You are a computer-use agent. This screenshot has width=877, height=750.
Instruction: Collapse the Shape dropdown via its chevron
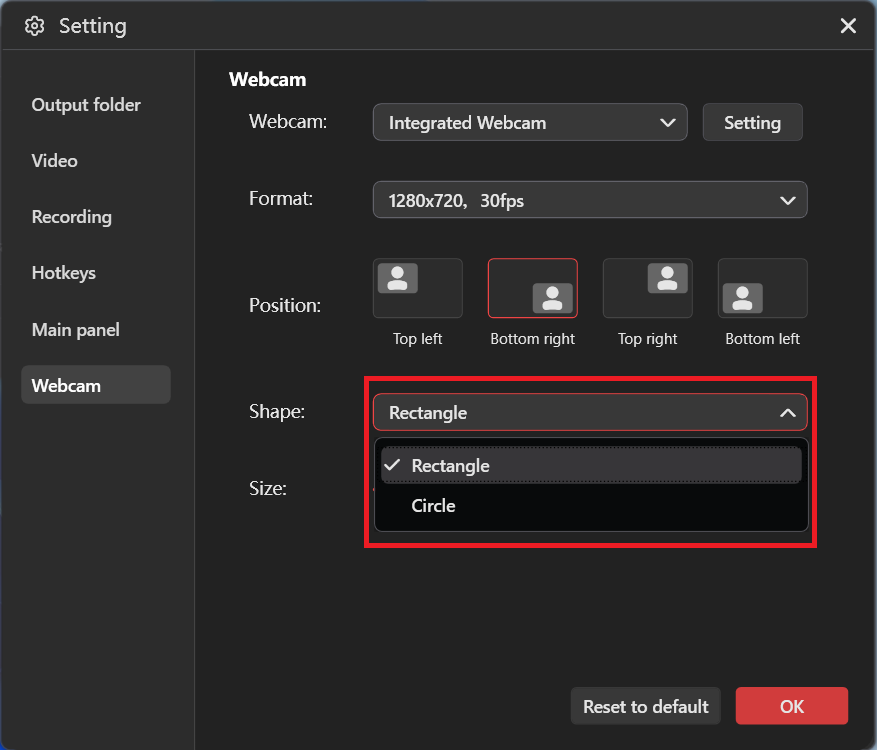click(x=788, y=412)
